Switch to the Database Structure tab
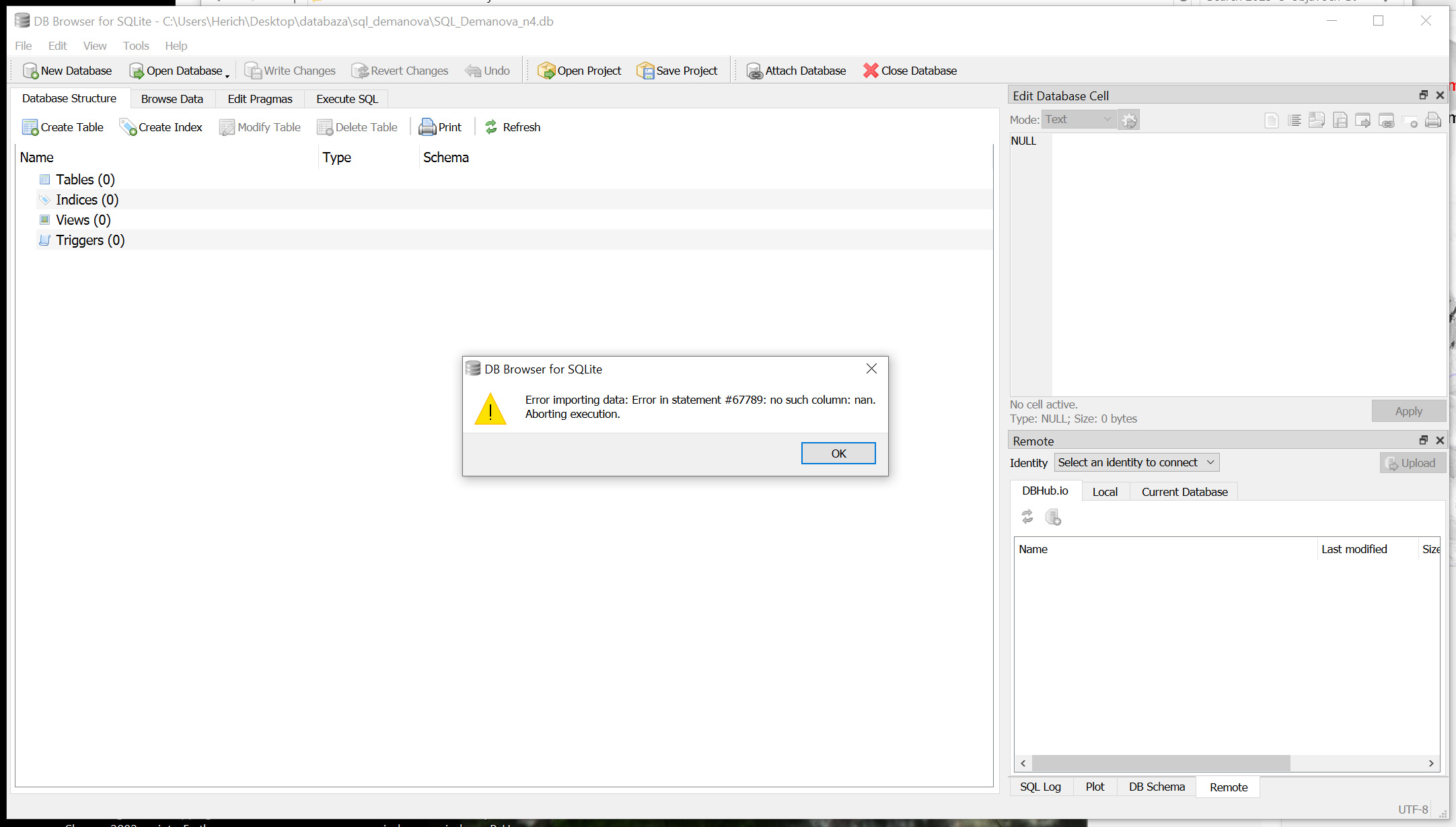The height and width of the screenshot is (827, 1456). click(69, 98)
